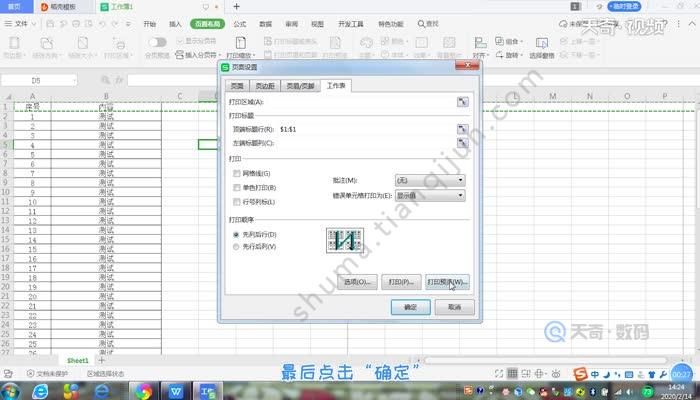Click the top title rows field $1:$1

tap(366, 129)
